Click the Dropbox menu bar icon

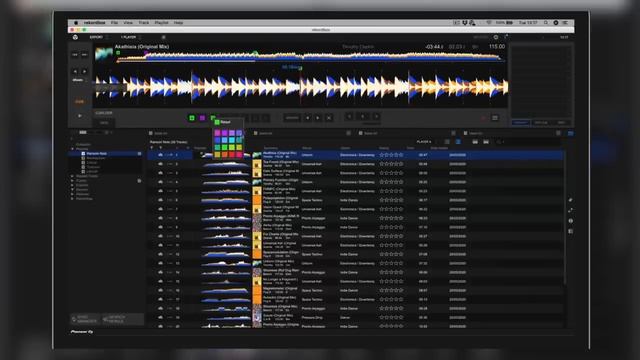464,23
